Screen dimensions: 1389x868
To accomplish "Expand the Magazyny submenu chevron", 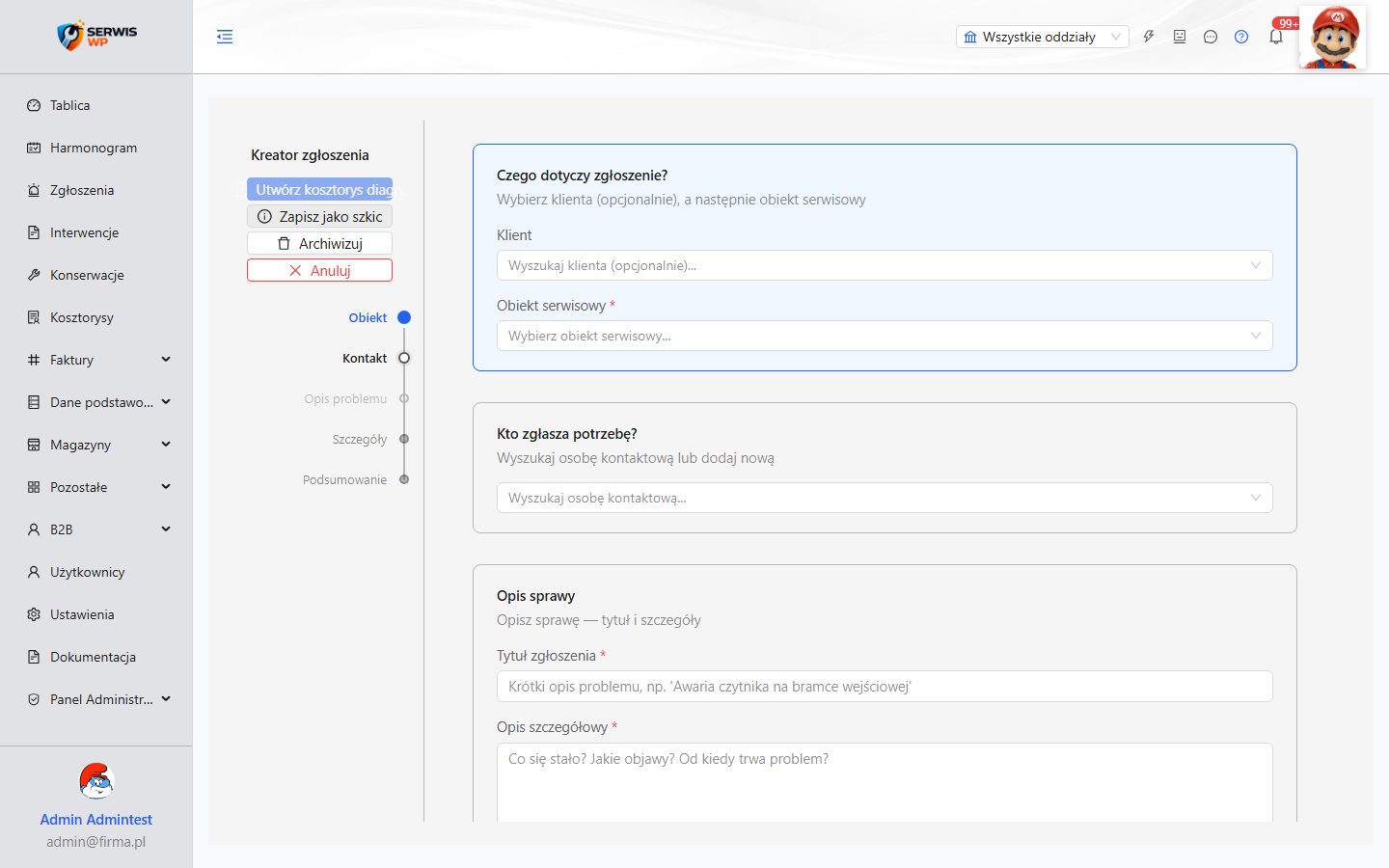I will click(x=166, y=445).
